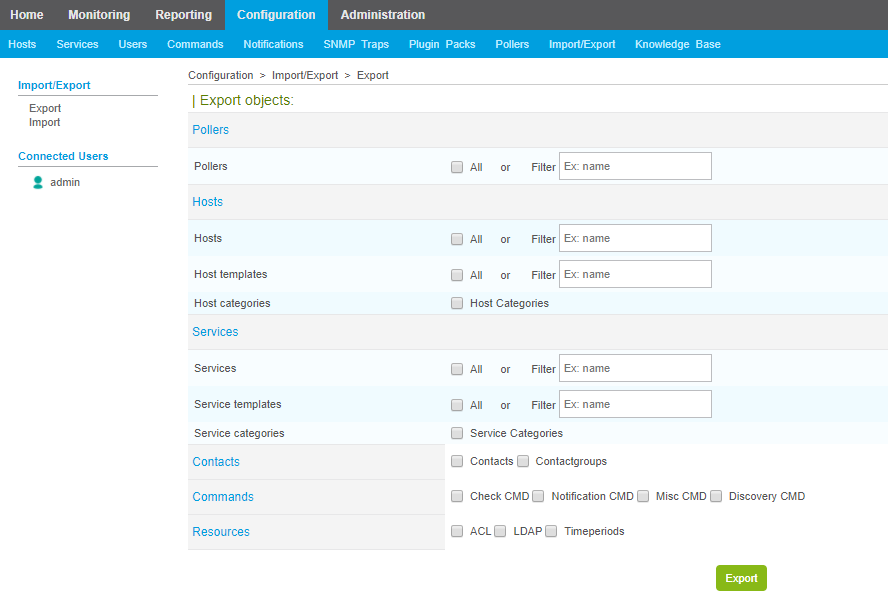Enable the Host Categories checkbox
888x609 pixels.
pos(456,303)
